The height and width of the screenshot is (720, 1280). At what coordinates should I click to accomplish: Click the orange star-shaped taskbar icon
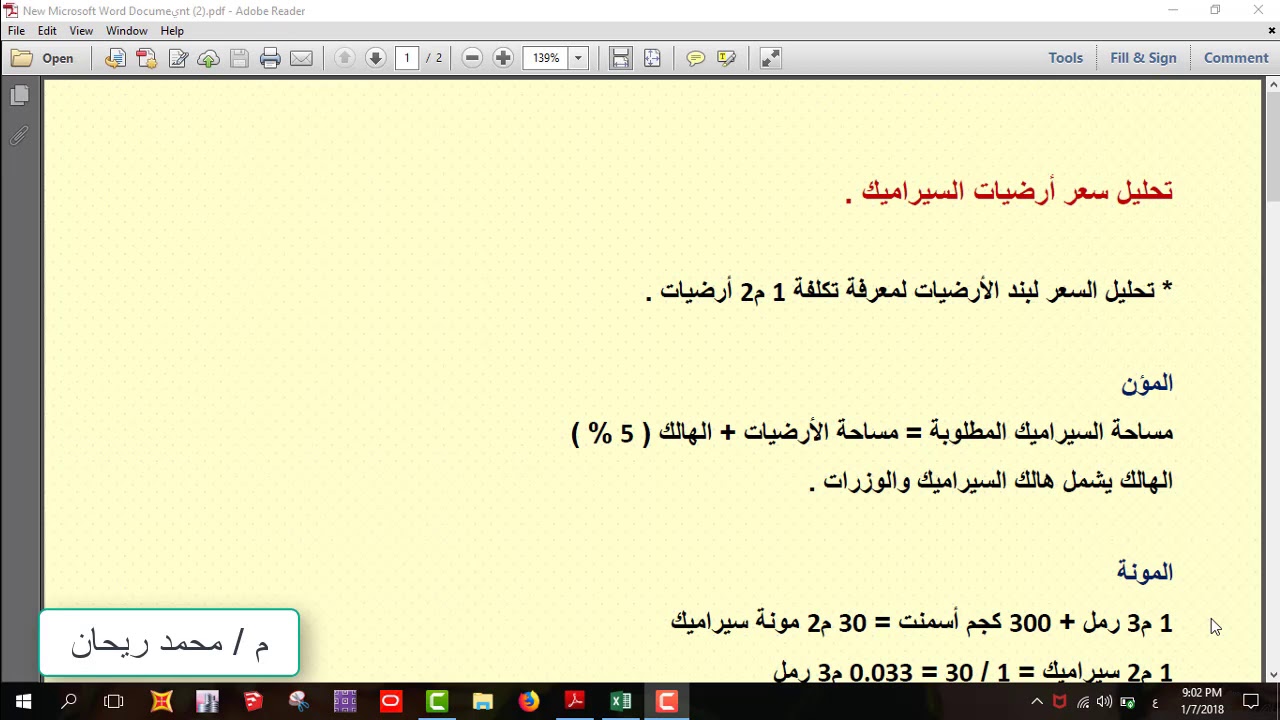pyautogui.click(x=161, y=701)
